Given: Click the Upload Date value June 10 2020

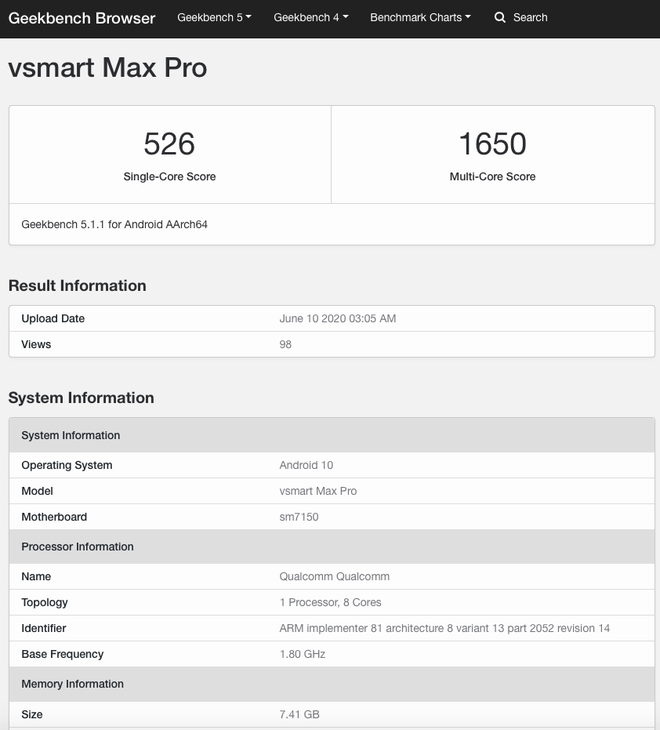Looking at the screenshot, I should tap(337, 318).
